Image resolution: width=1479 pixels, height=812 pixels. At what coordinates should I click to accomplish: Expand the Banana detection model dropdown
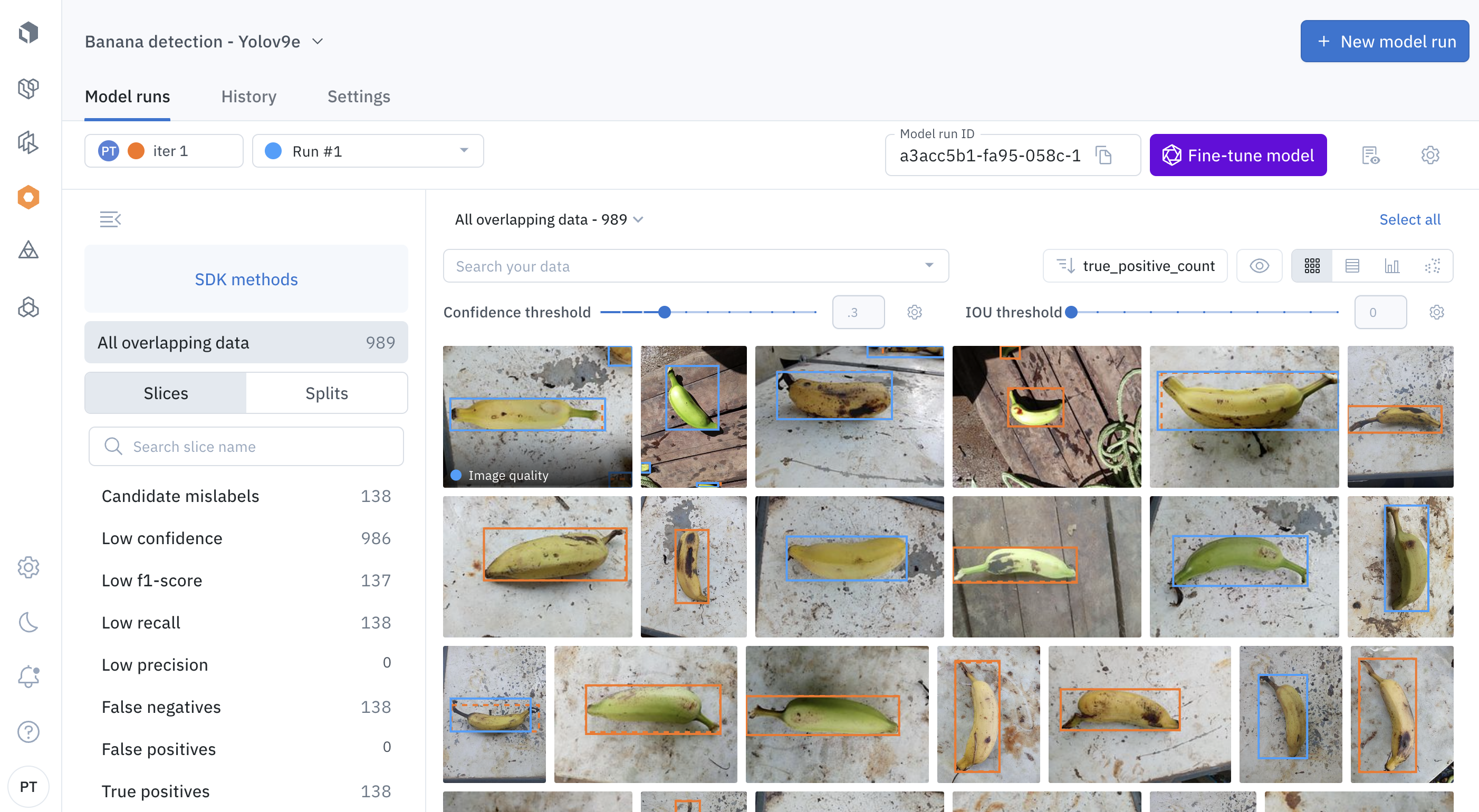click(318, 41)
